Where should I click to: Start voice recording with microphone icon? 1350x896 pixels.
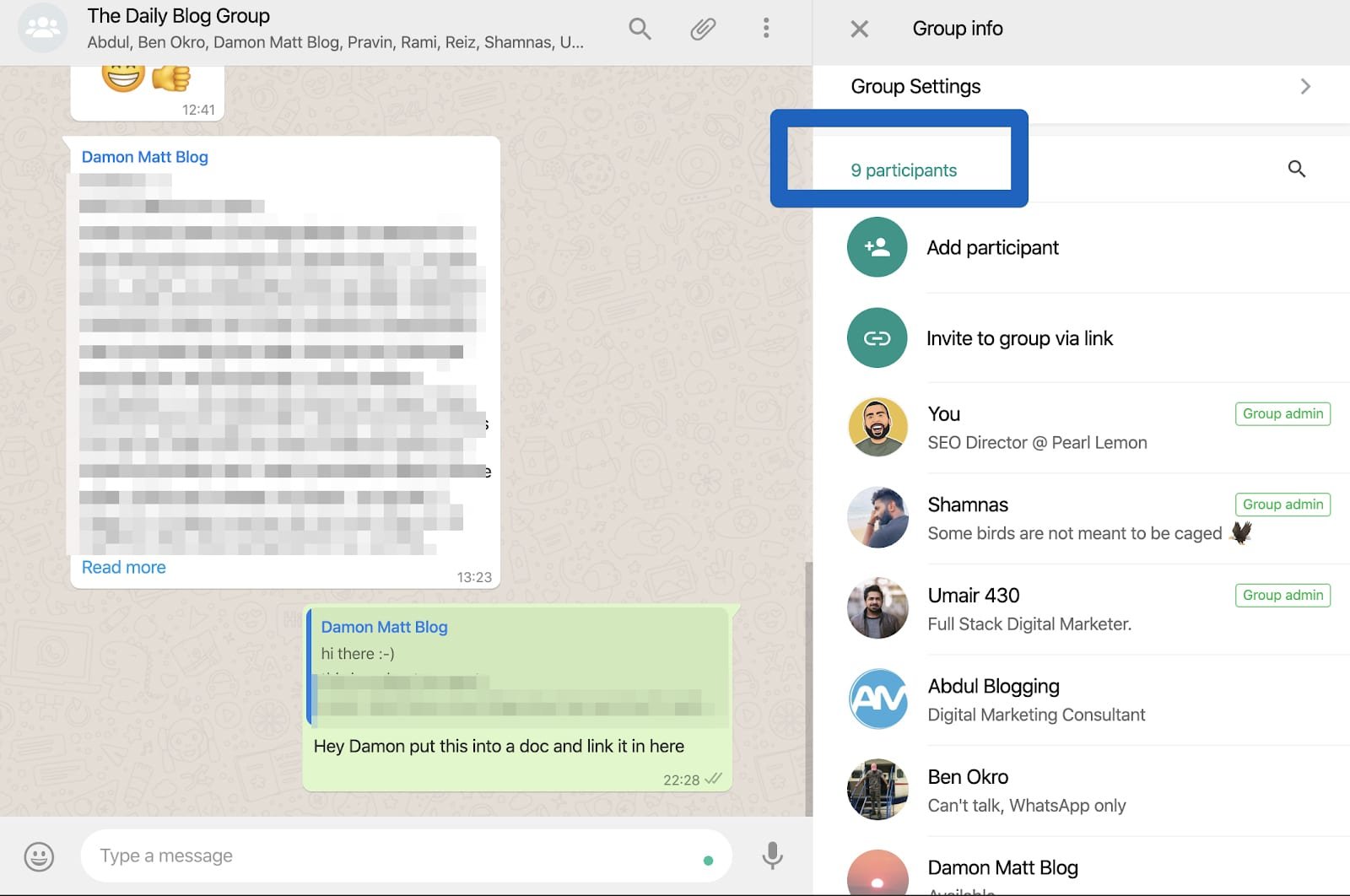[x=772, y=856]
